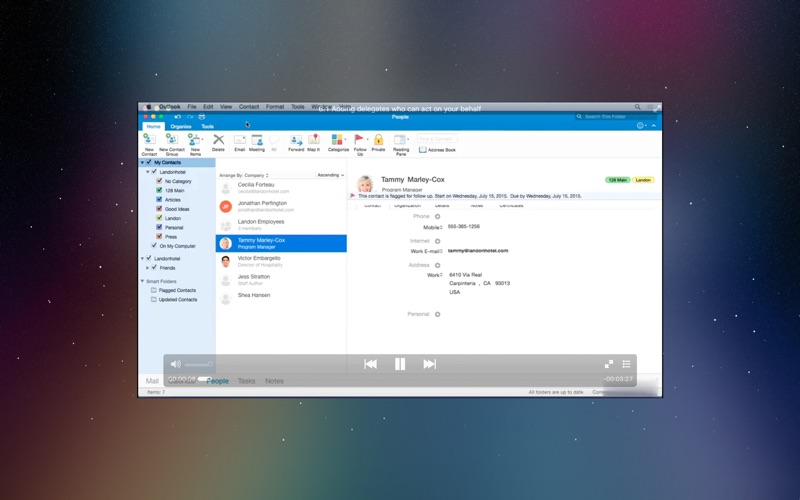Viewport: 800px width, 500px height.
Task: Switch to the Organize ribbon tab
Action: click(181, 127)
